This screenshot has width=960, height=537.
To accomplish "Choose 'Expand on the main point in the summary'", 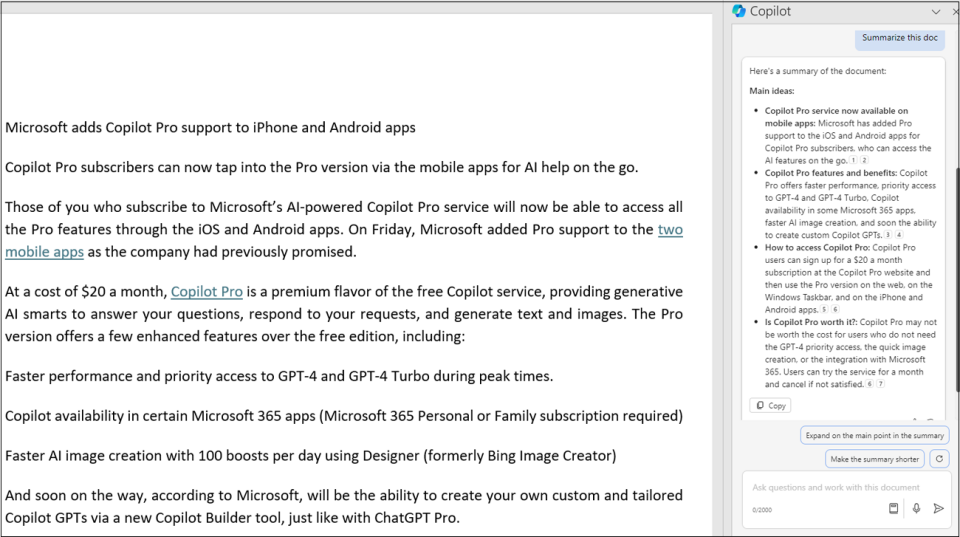I will coord(874,435).
